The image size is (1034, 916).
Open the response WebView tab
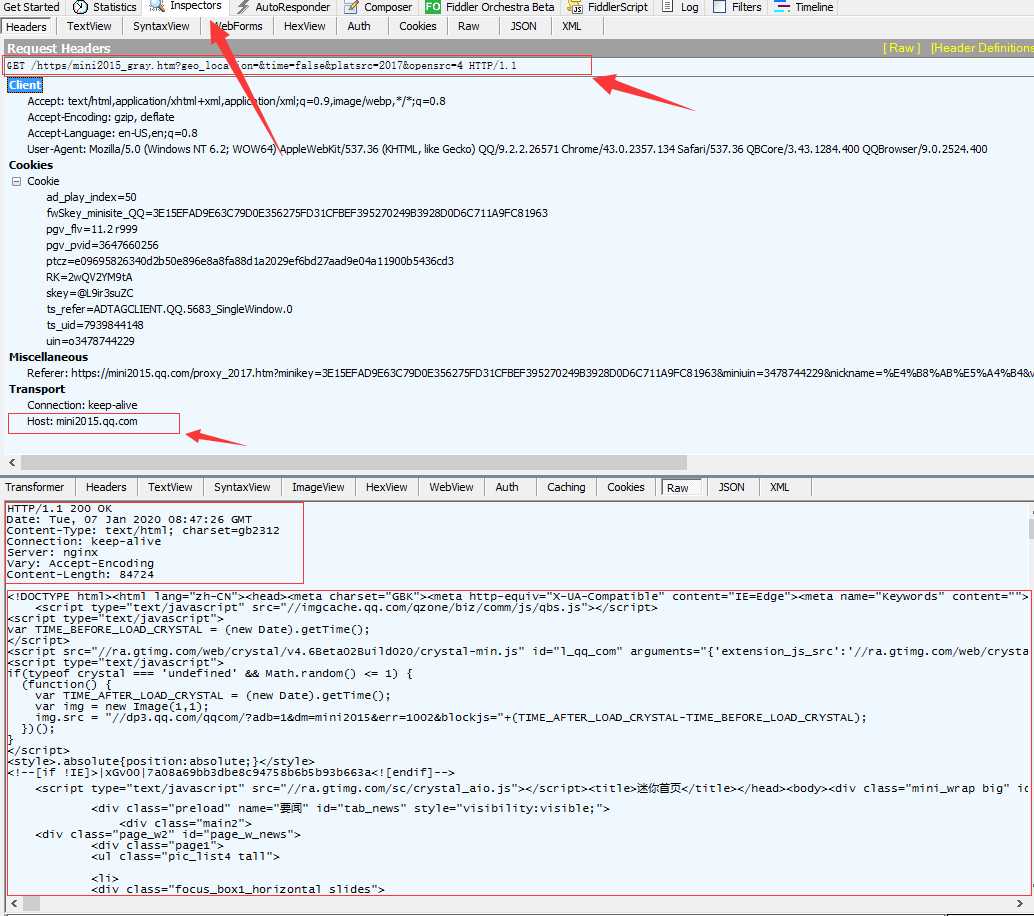pos(451,487)
